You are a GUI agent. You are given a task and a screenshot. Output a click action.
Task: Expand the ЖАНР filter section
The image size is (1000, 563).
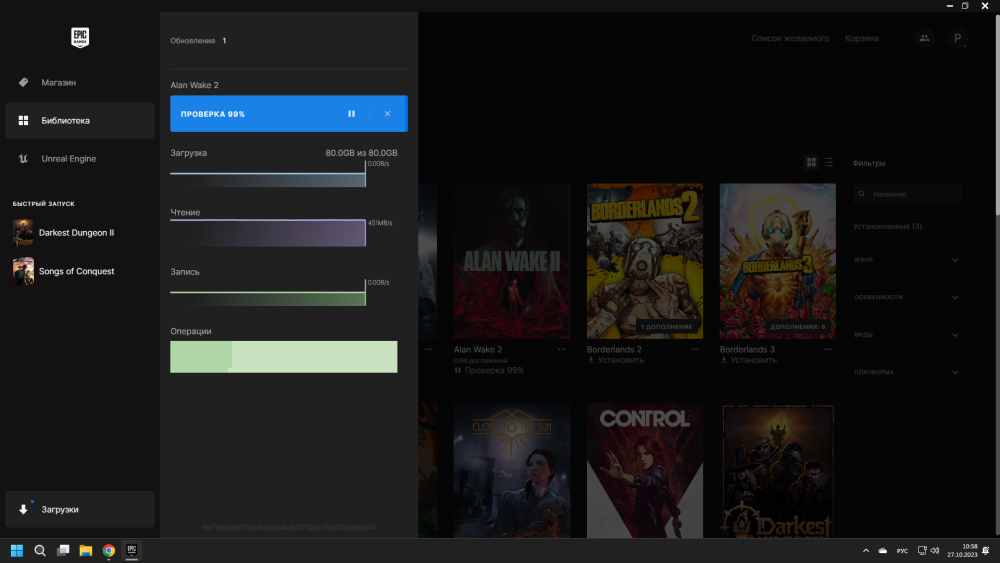click(x=954, y=260)
